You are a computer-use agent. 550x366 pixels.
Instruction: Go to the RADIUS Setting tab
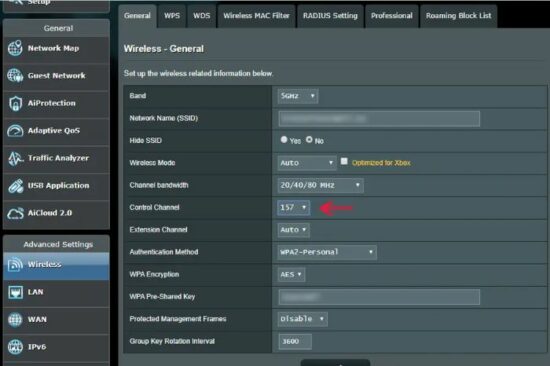(x=330, y=16)
